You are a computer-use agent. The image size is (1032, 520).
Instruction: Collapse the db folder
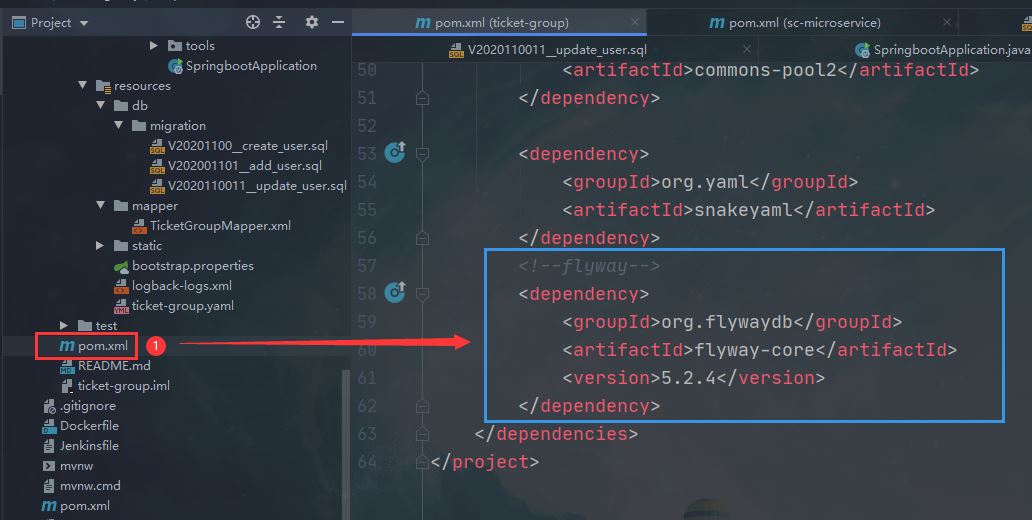coord(100,105)
